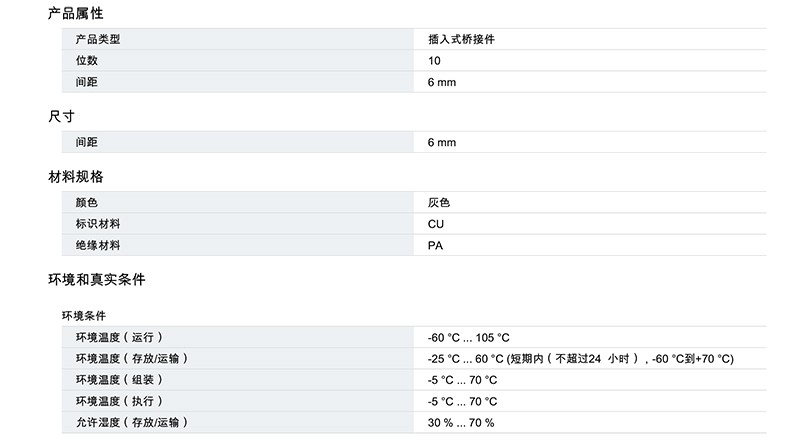Click the -60 °C ... 105 °C value

468,338
